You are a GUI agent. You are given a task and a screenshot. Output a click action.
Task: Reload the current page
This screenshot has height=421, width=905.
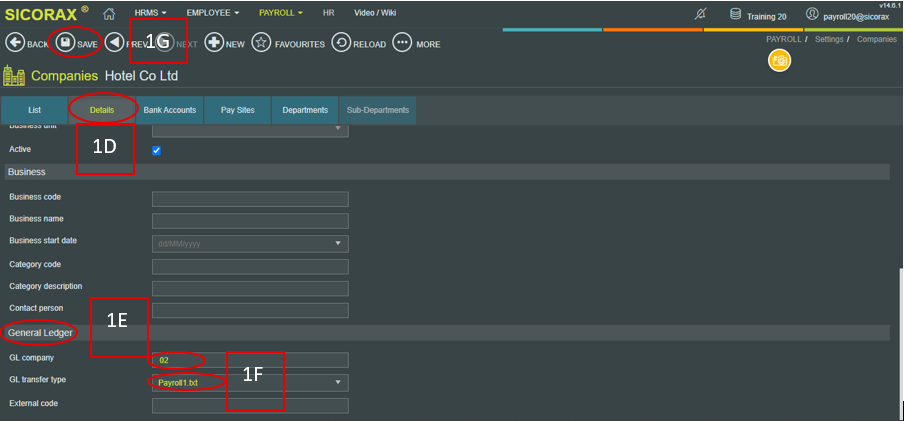[x=358, y=43]
